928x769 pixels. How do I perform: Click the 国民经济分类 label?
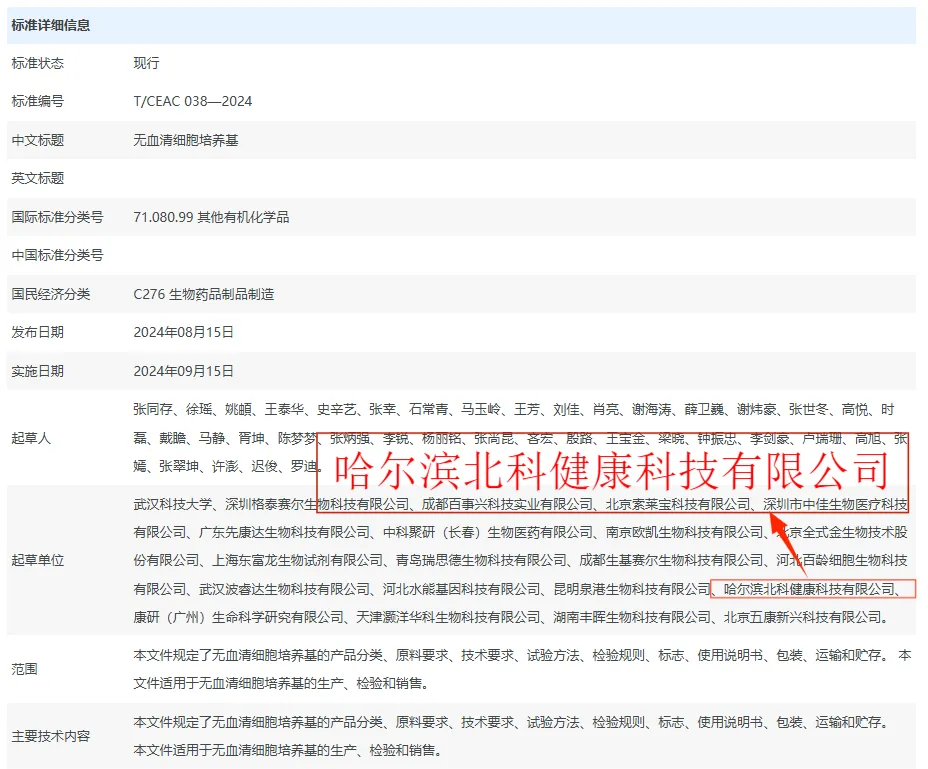(x=51, y=294)
